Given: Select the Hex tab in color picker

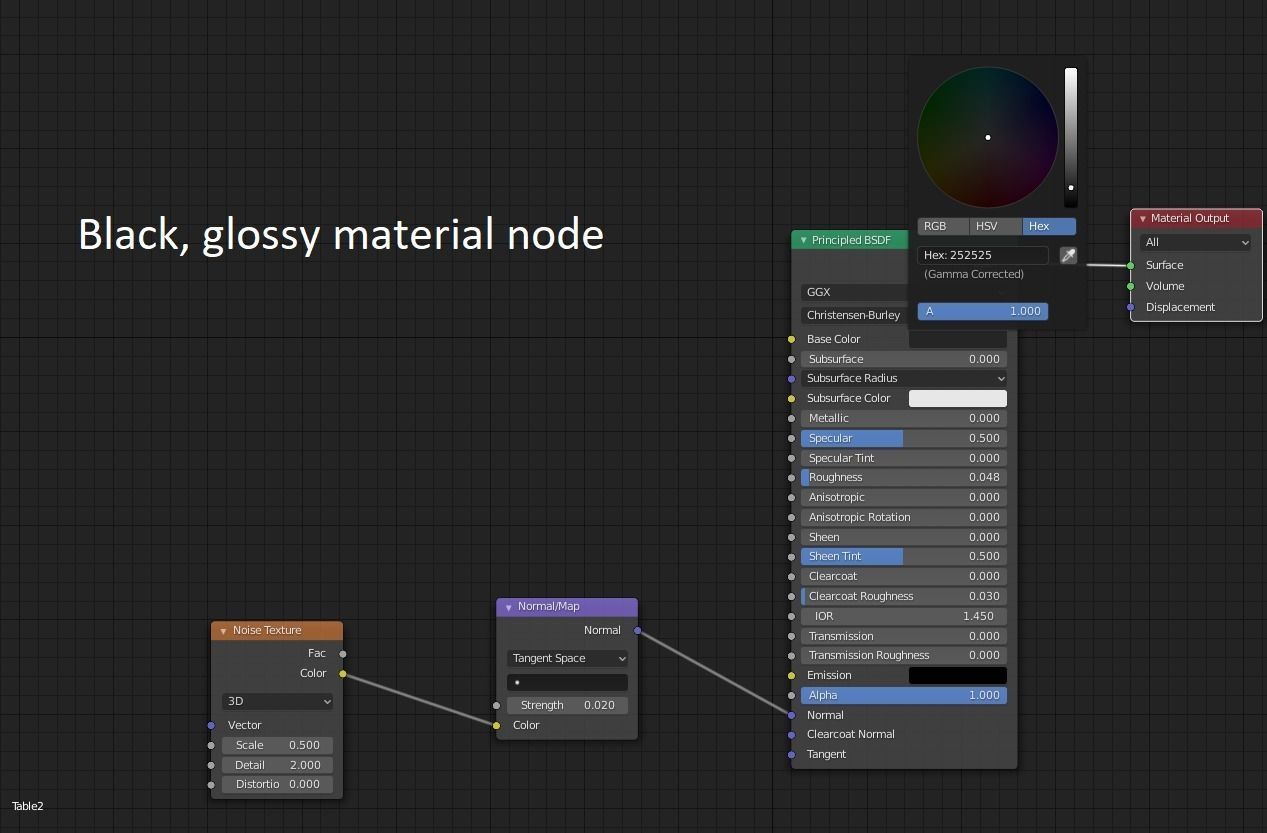Looking at the screenshot, I should [x=1049, y=226].
